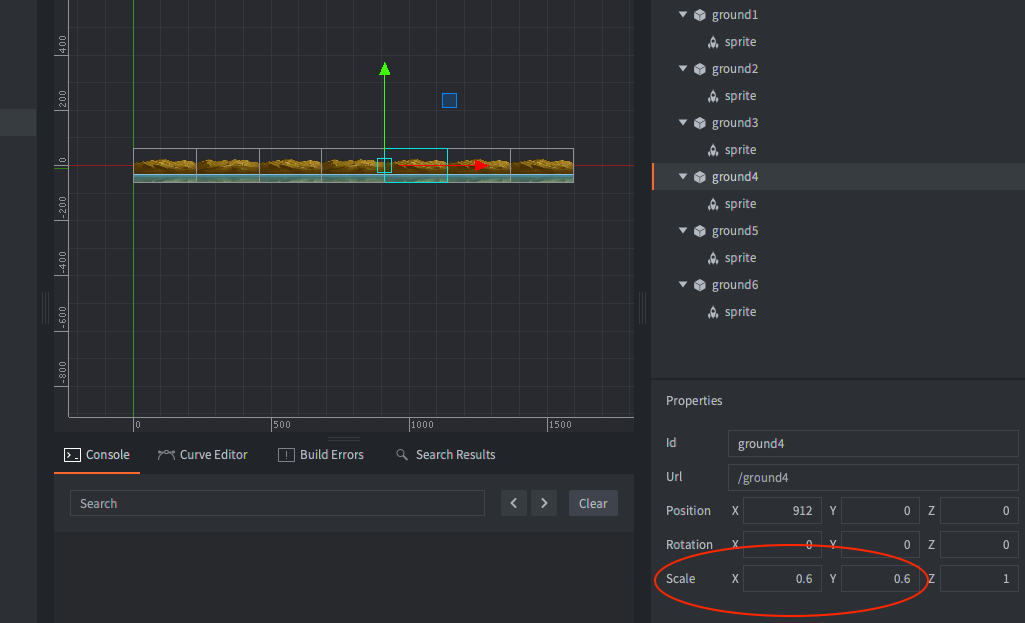Screen dimensions: 1025x623
Task: Click the green Y-axis arrow gizmo
Action: click(x=384, y=69)
